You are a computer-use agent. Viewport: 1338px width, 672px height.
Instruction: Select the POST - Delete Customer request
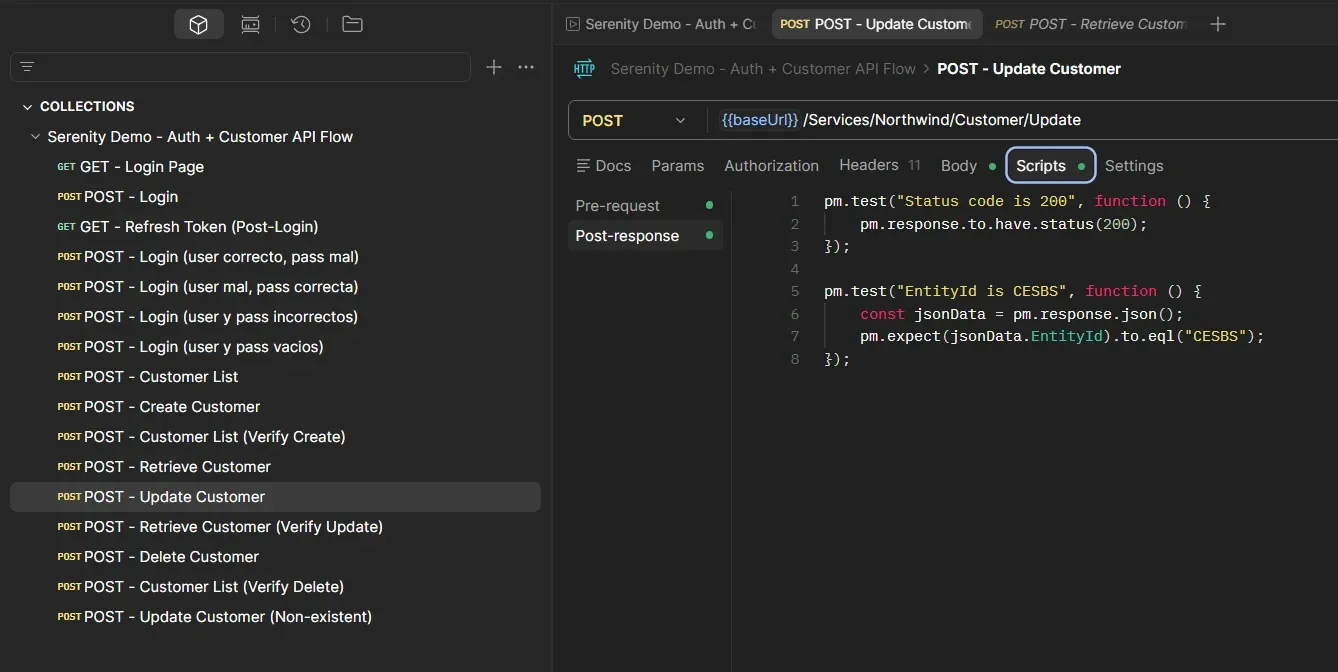point(168,556)
